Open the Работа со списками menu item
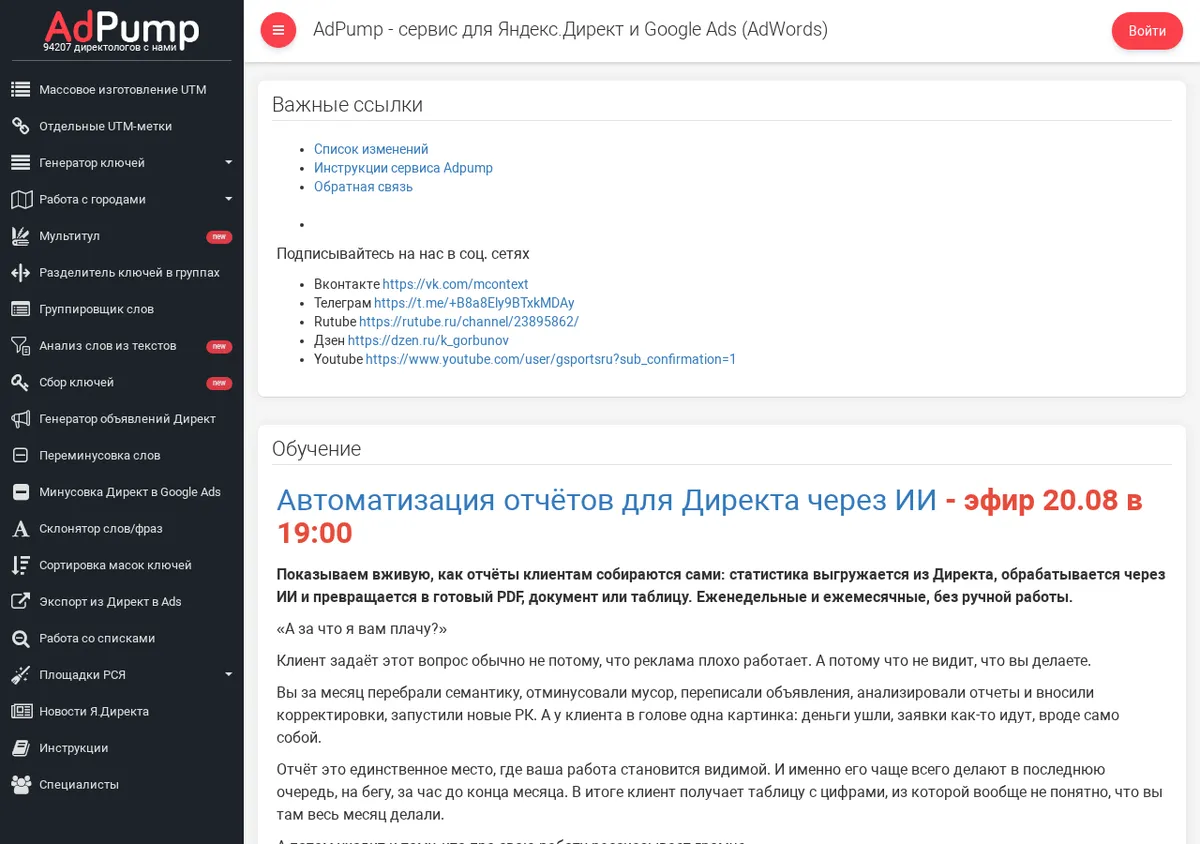This screenshot has height=844, width=1200. tap(122, 638)
